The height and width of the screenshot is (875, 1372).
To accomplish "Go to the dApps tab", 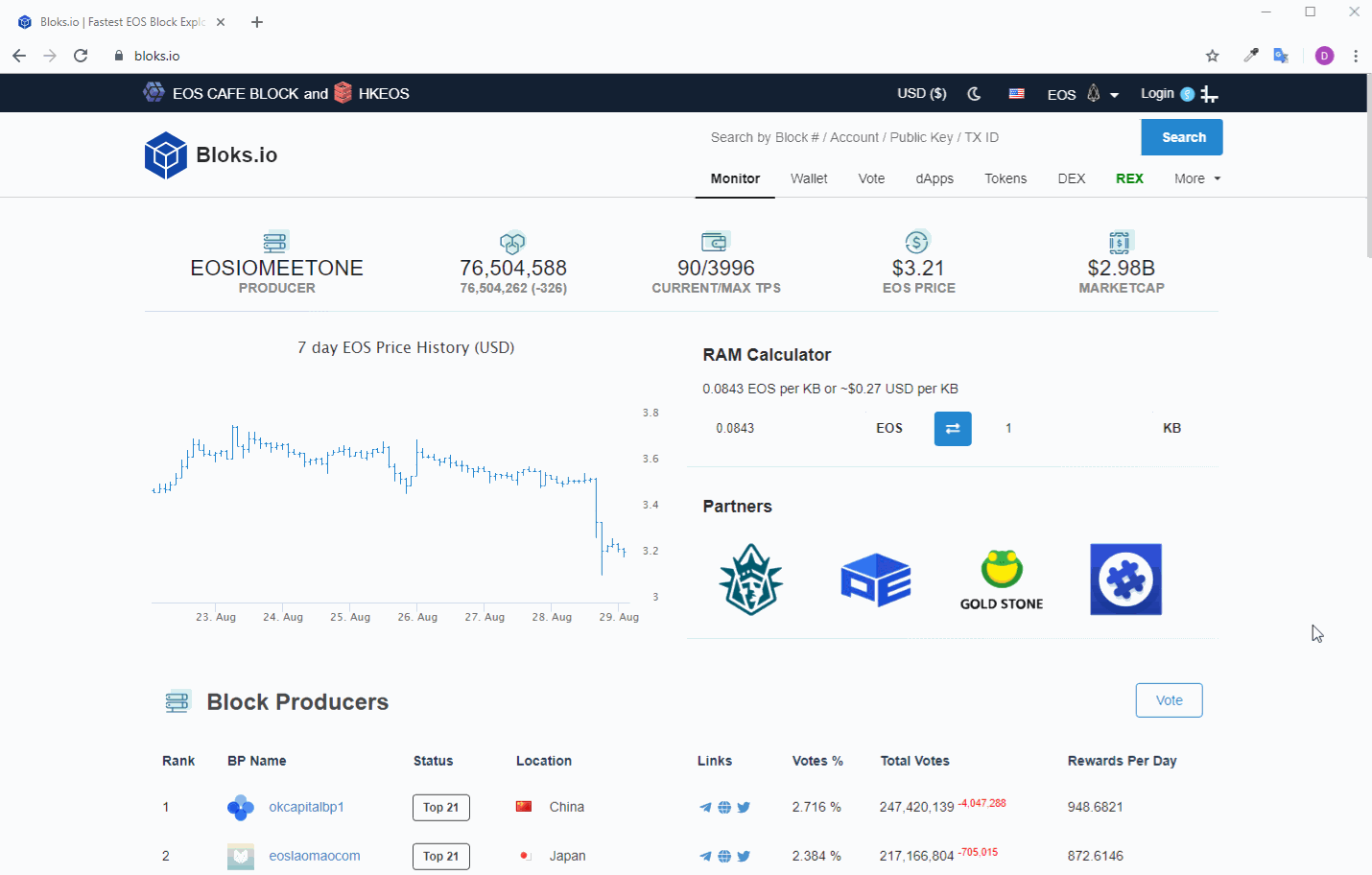I will click(x=934, y=178).
